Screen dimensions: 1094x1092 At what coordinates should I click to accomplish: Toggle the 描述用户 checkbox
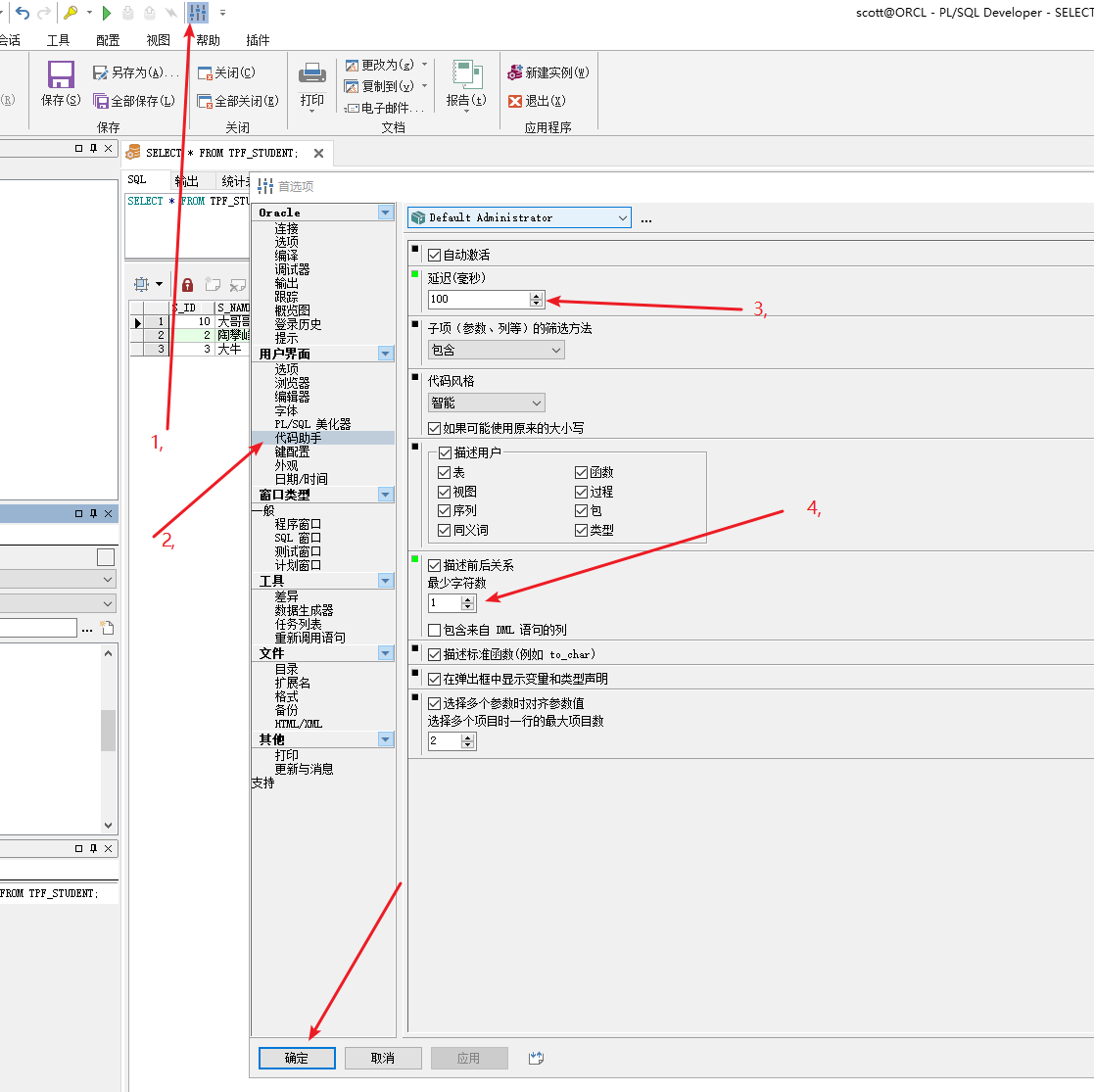[445, 452]
